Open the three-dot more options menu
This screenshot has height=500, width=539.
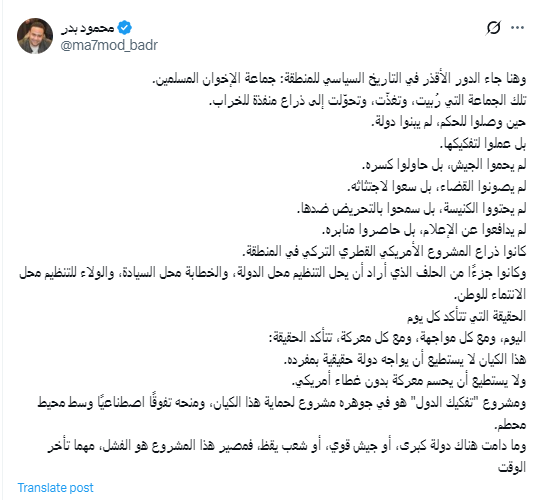[517, 28]
